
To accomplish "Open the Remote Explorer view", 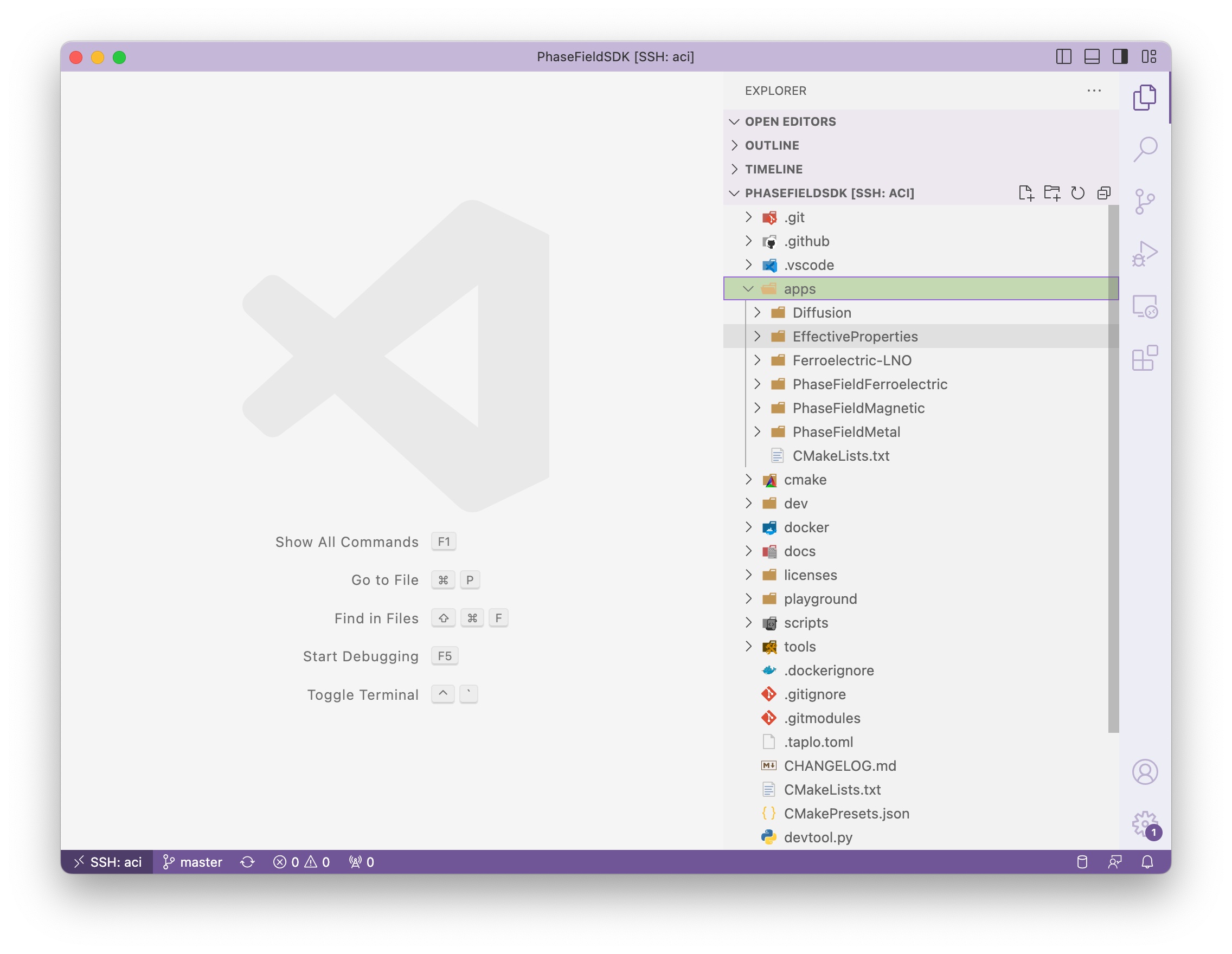I will (1145, 306).
